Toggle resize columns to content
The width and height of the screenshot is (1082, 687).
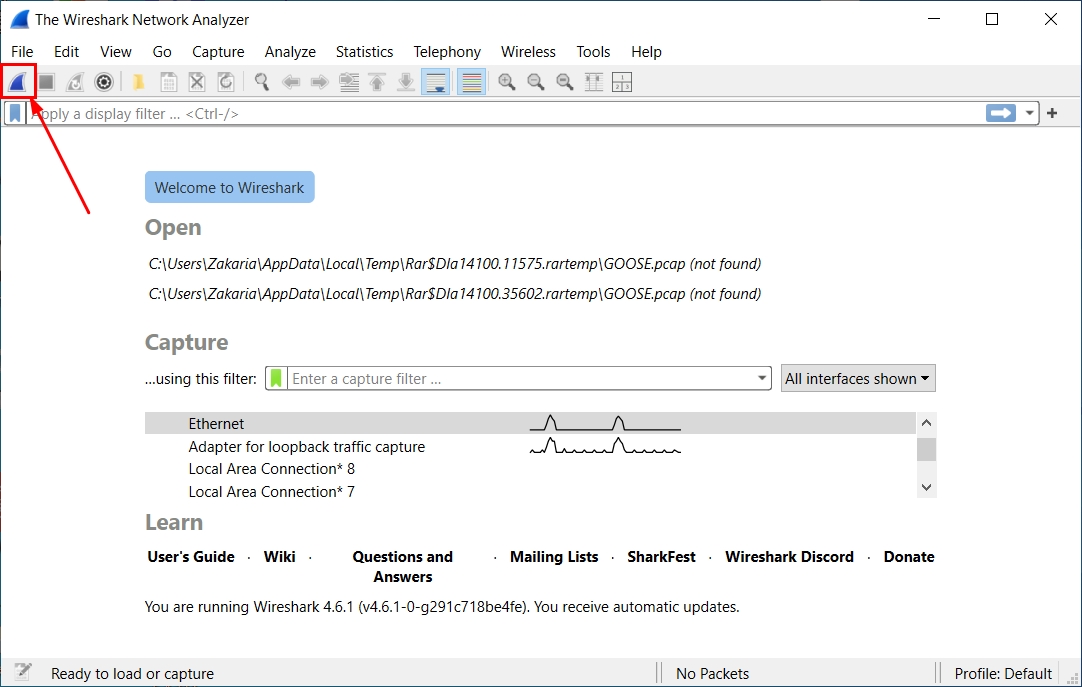pos(593,82)
